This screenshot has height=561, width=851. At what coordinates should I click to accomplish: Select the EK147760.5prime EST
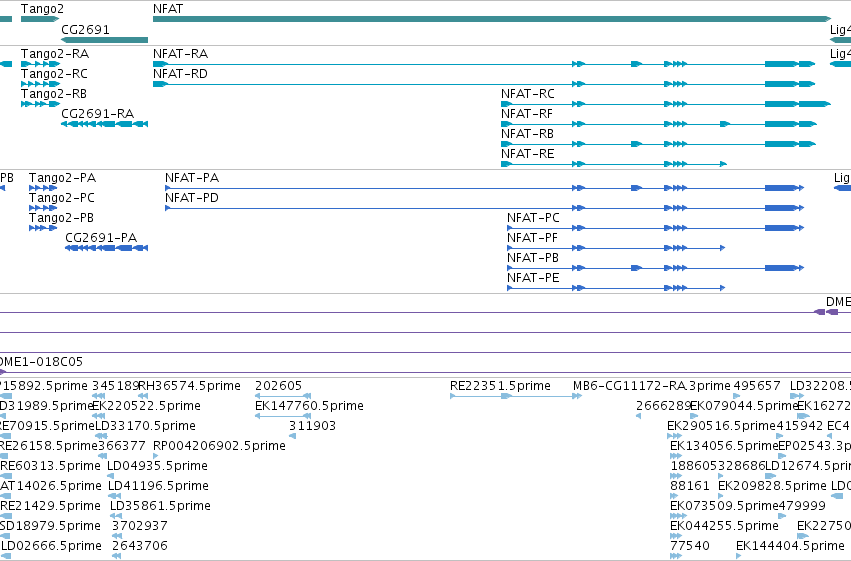point(283,416)
